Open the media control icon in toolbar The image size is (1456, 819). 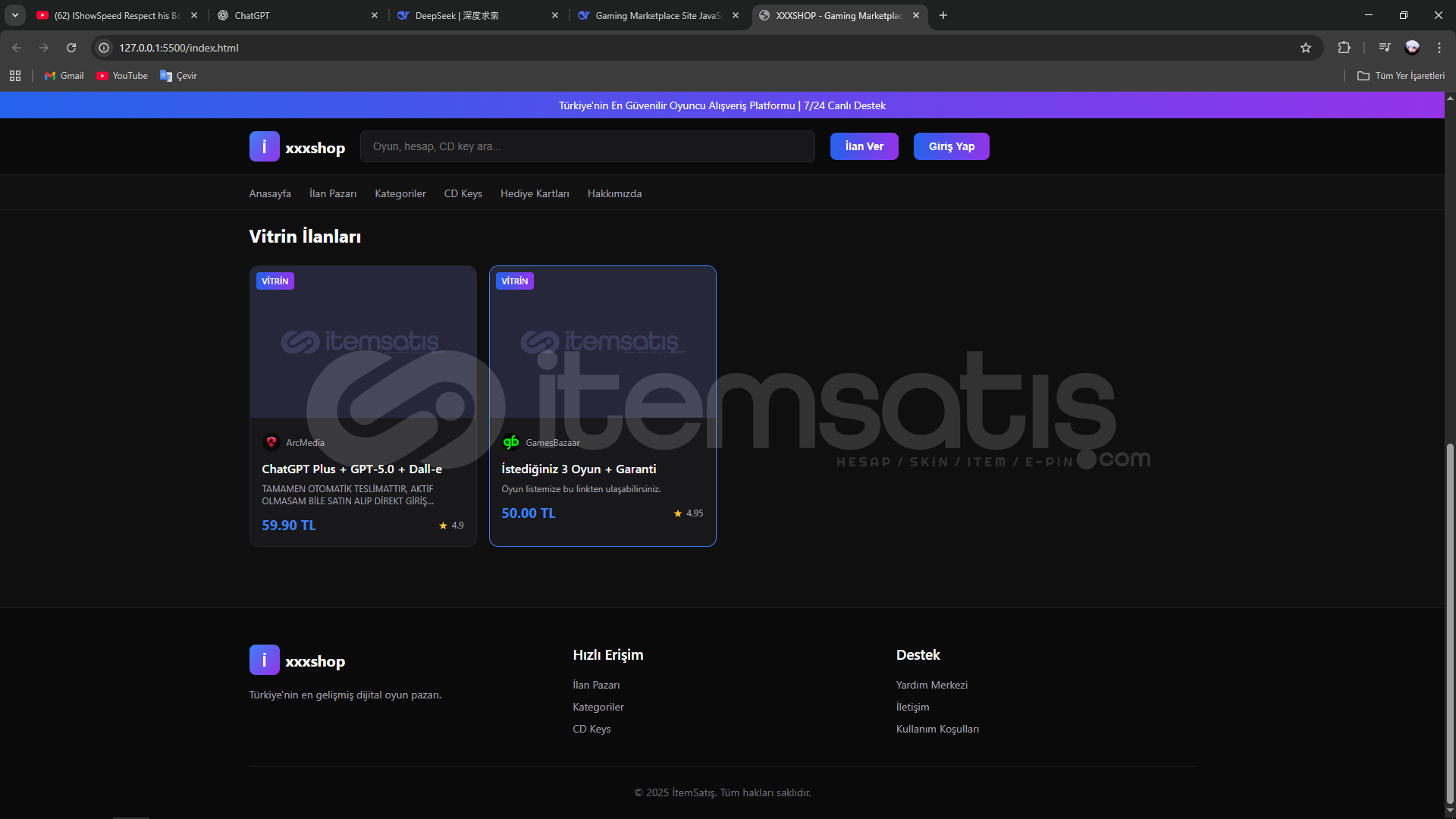tap(1384, 48)
